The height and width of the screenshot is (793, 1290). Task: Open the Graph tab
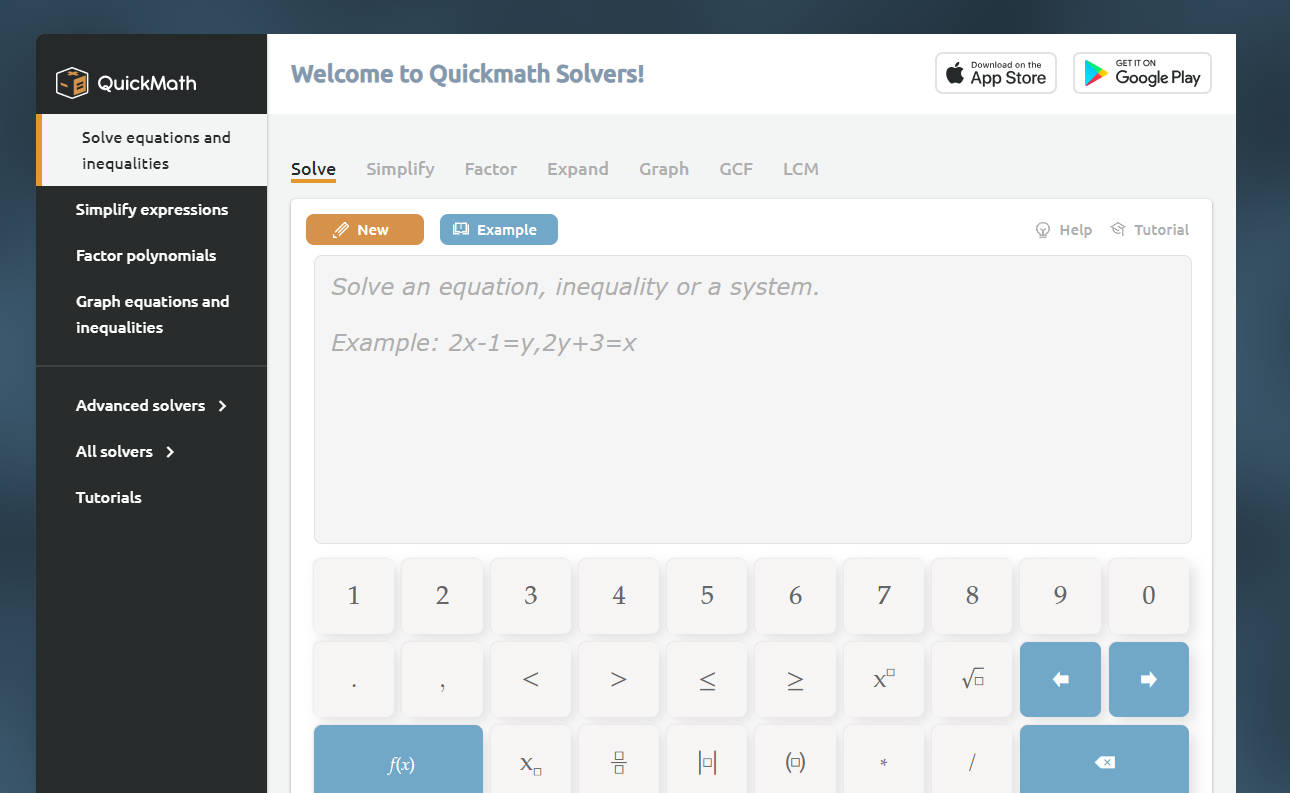click(x=664, y=168)
